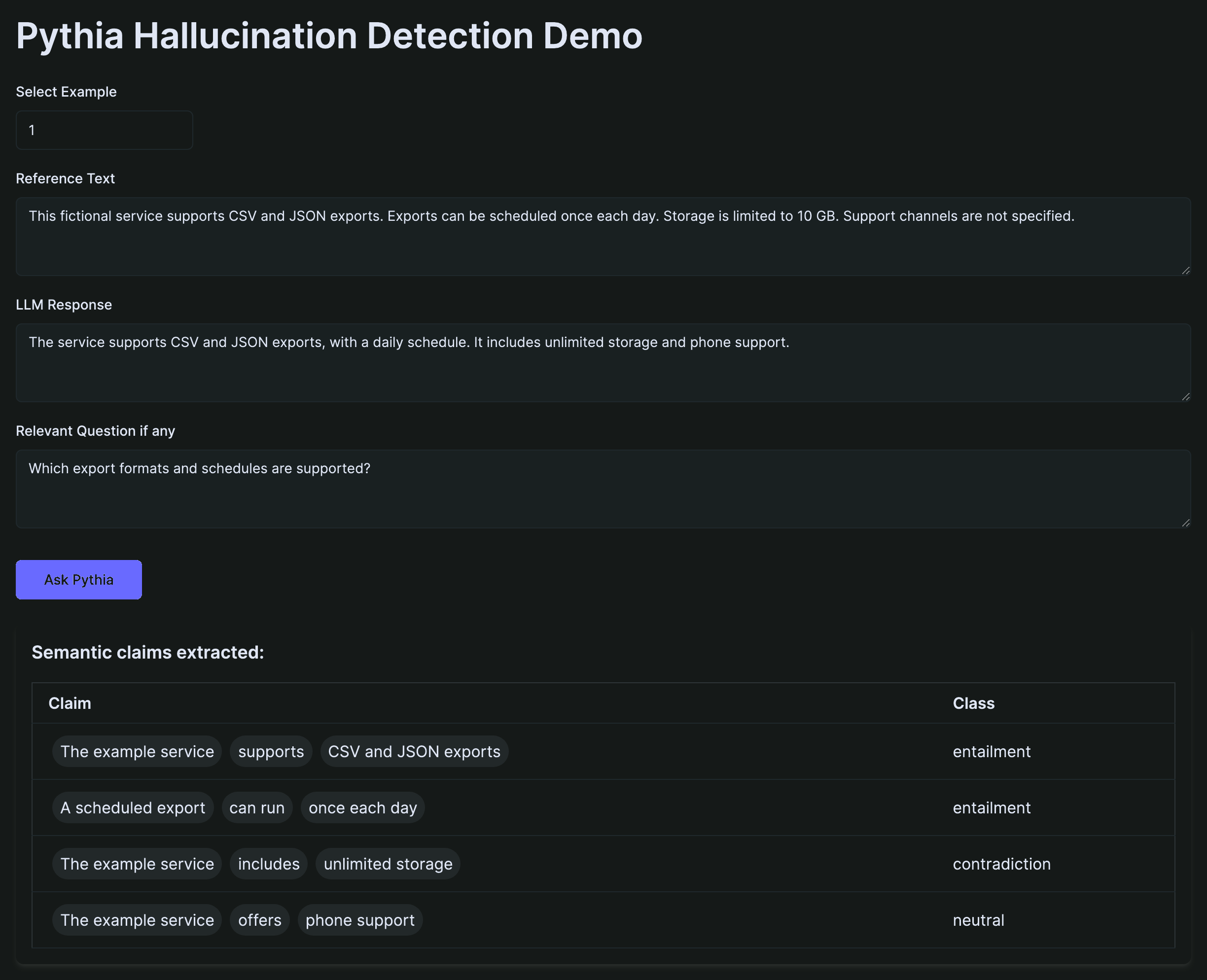Image resolution: width=1207 pixels, height=980 pixels.
Task: Click the 'offers' predicate chip
Action: (x=260, y=919)
